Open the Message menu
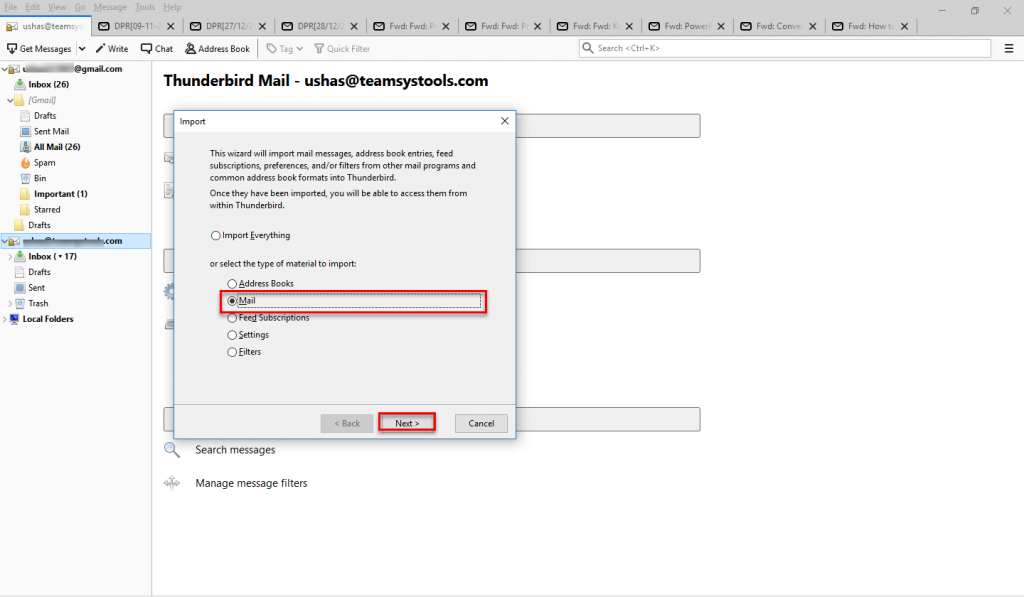This screenshot has width=1024, height=597. point(110,7)
